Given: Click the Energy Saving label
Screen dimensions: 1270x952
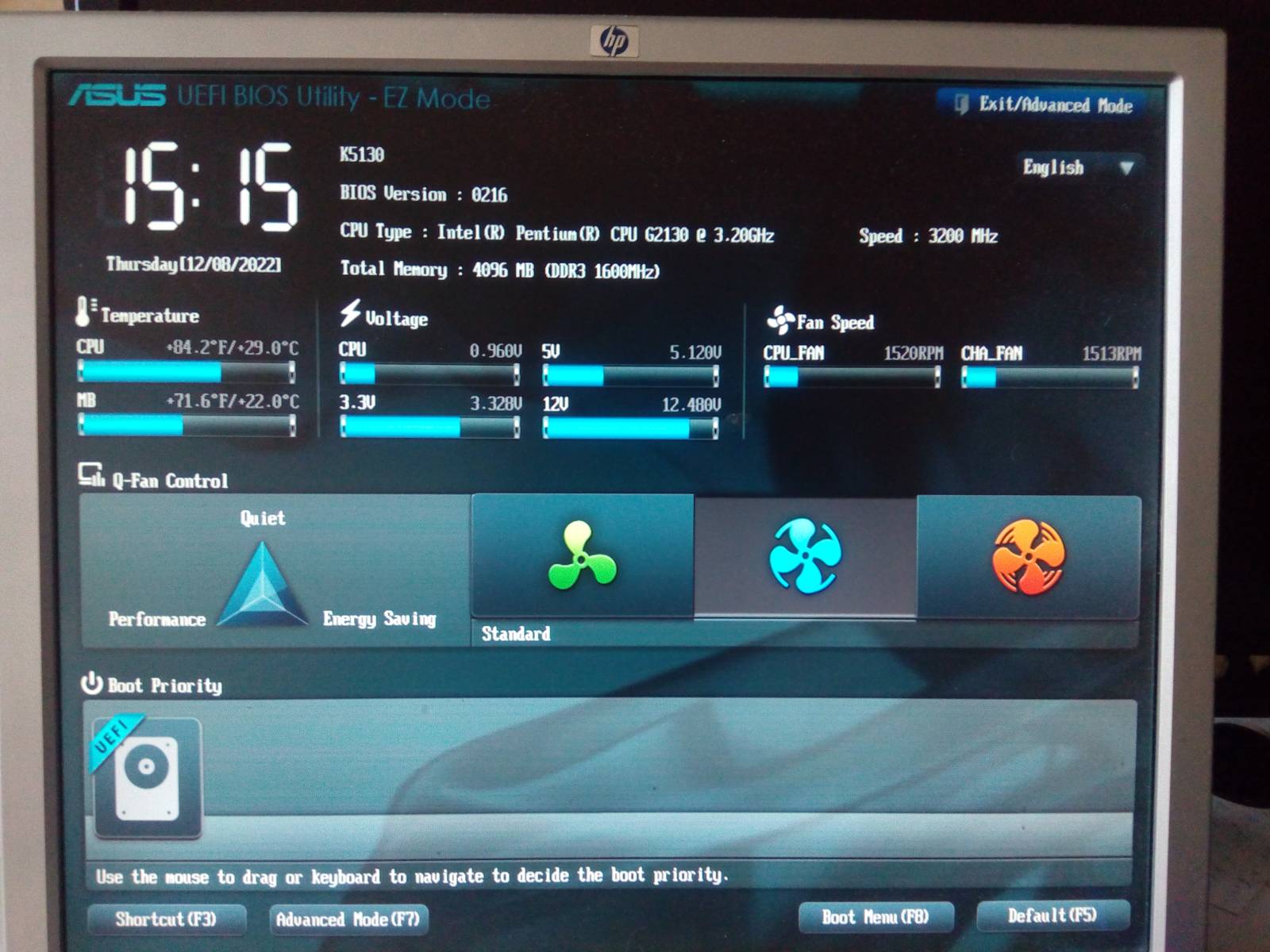Looking at the screenshot, I should click(x=379, y=619).
